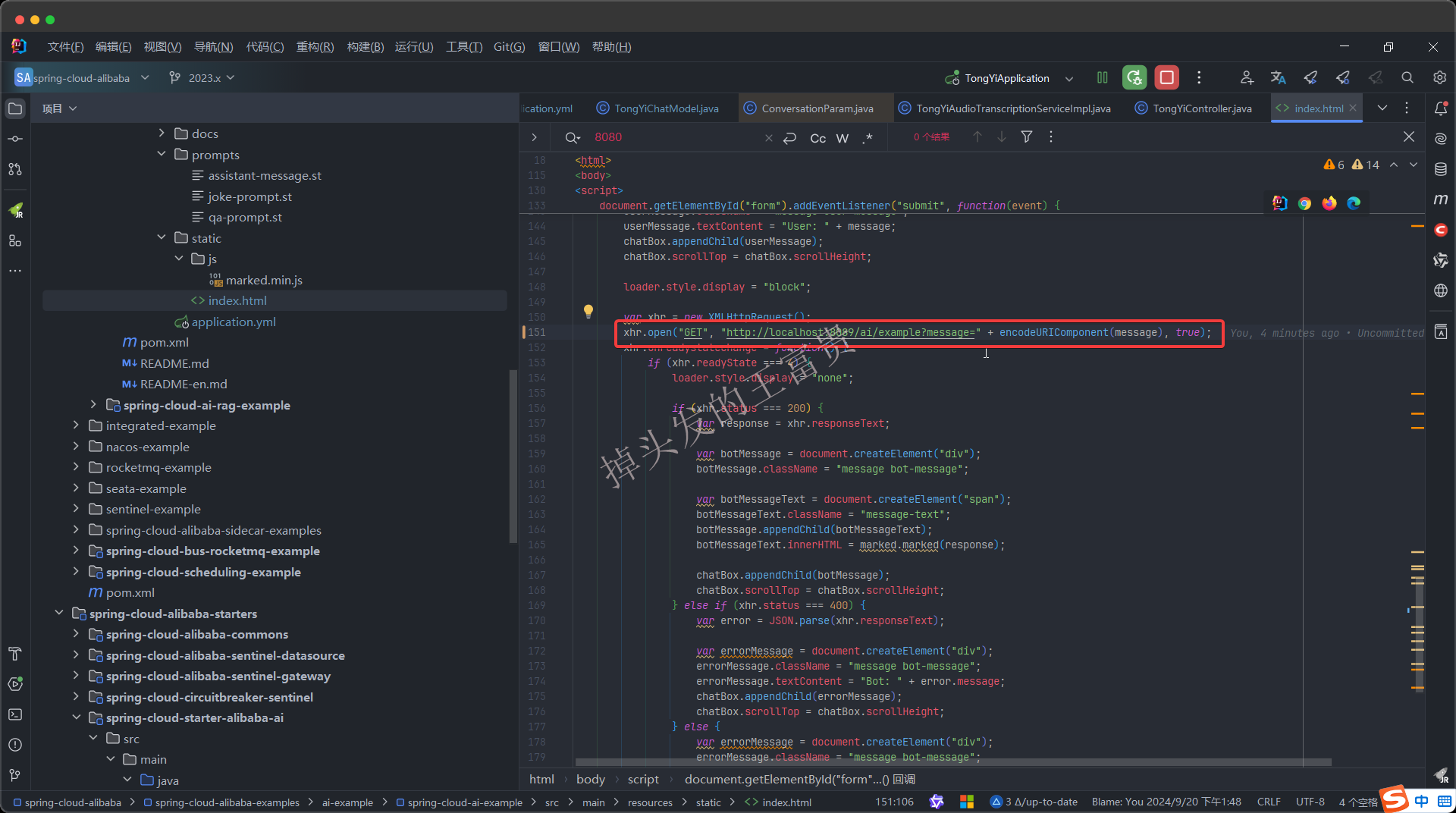Toggle replace mode chevron in search bar
The image size is (1456, 813).
click(534, 137)
